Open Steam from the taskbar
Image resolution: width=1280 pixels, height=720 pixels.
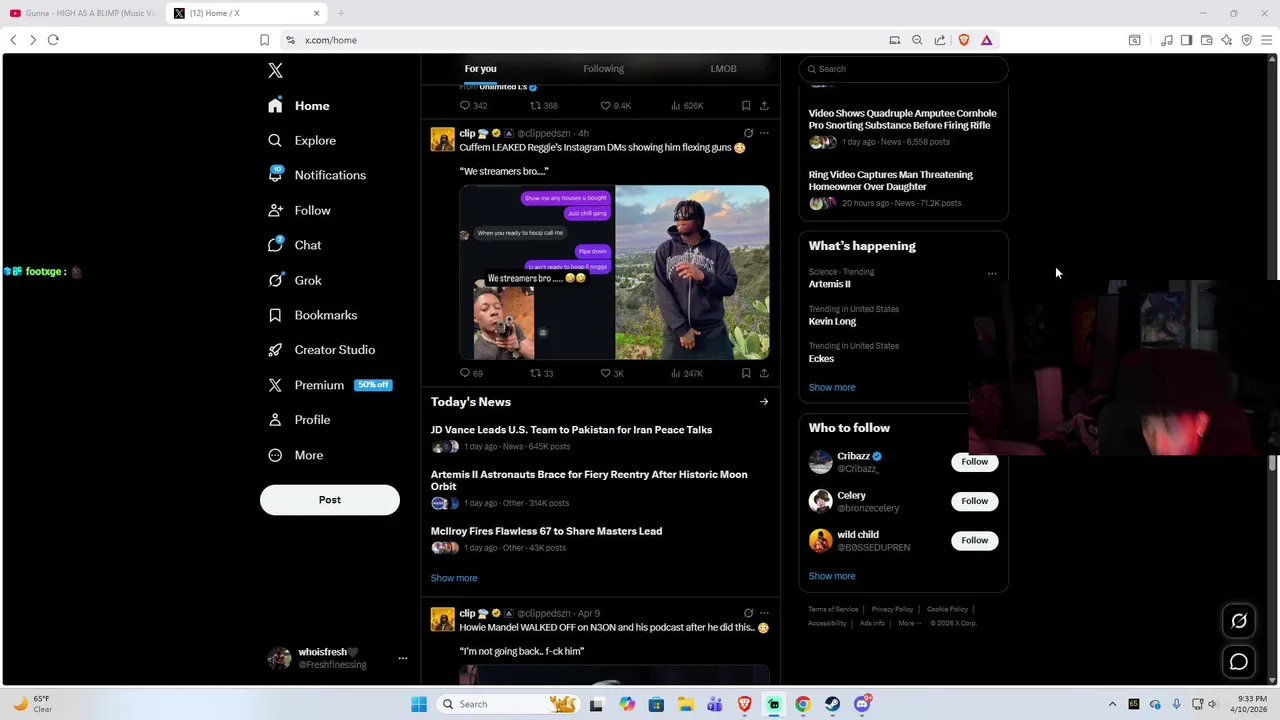(x=832, y=704)
